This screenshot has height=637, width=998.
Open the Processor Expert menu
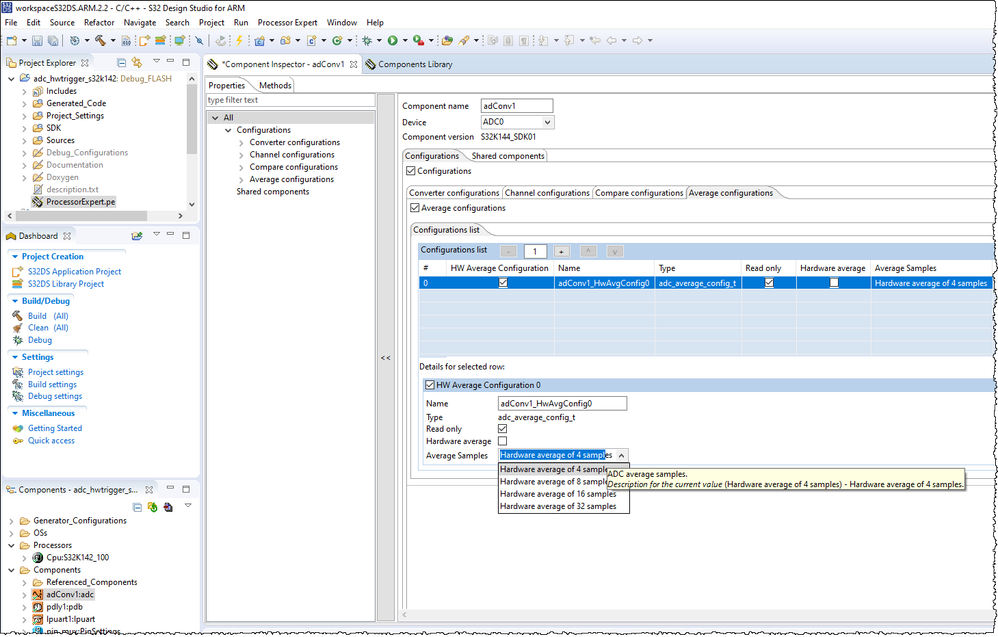point(287,22)
